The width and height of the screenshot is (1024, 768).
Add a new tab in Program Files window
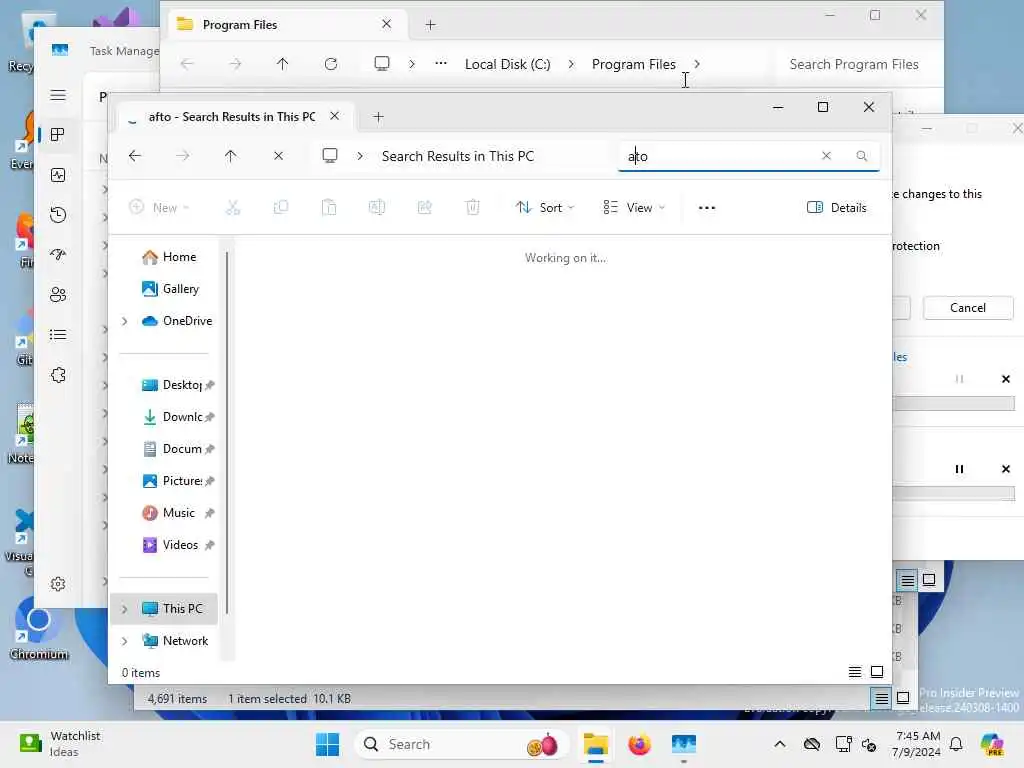(x=430, y=25)
